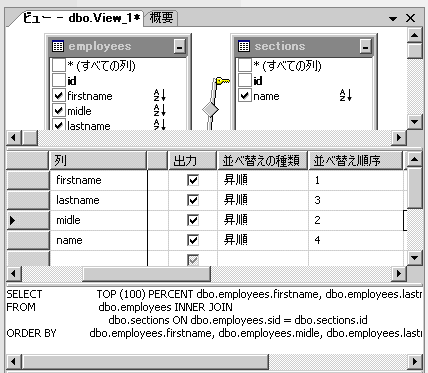Select the diamond join symbol between tables
Screen dimensions: 428x373
click(210, 110)
